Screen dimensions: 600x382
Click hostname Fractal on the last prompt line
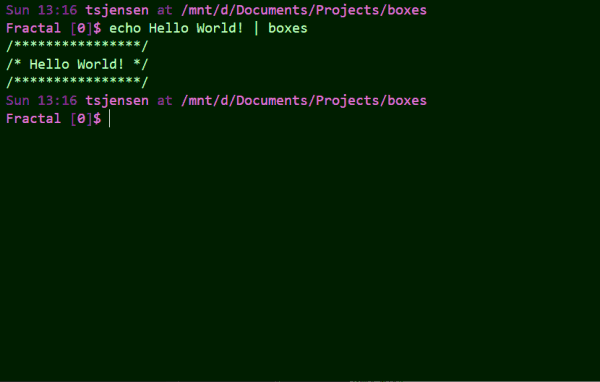pos(33,119)
